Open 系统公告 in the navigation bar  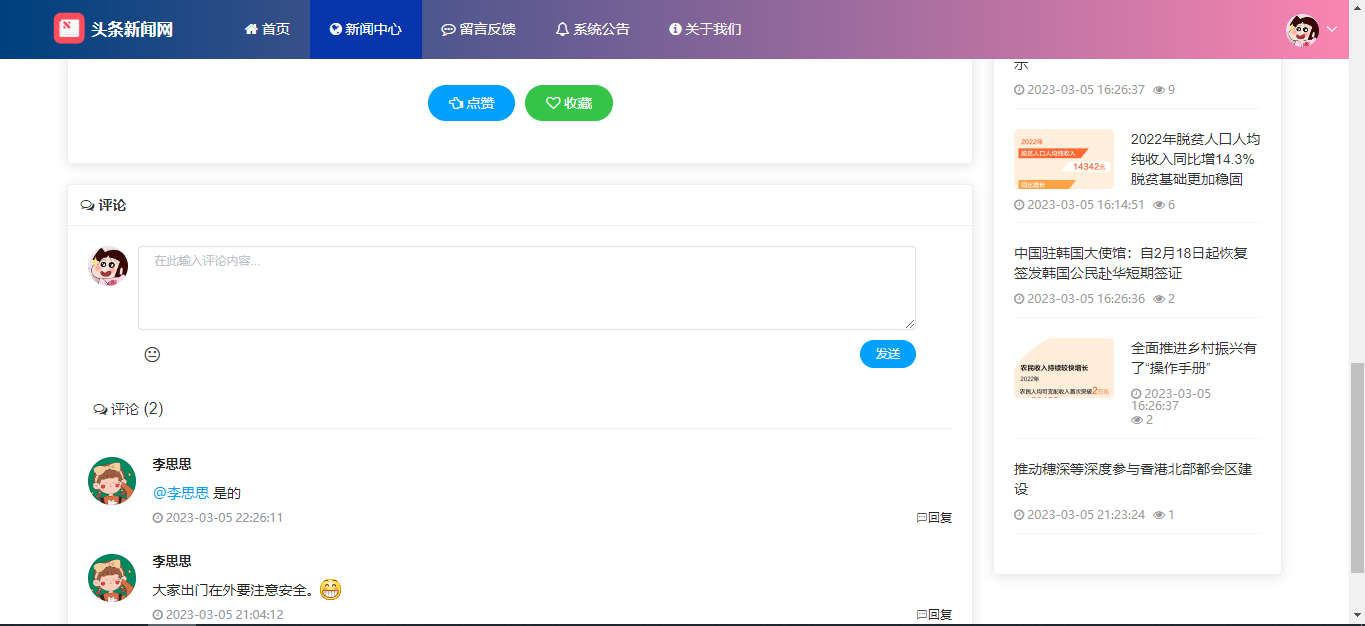coord(592,29)
